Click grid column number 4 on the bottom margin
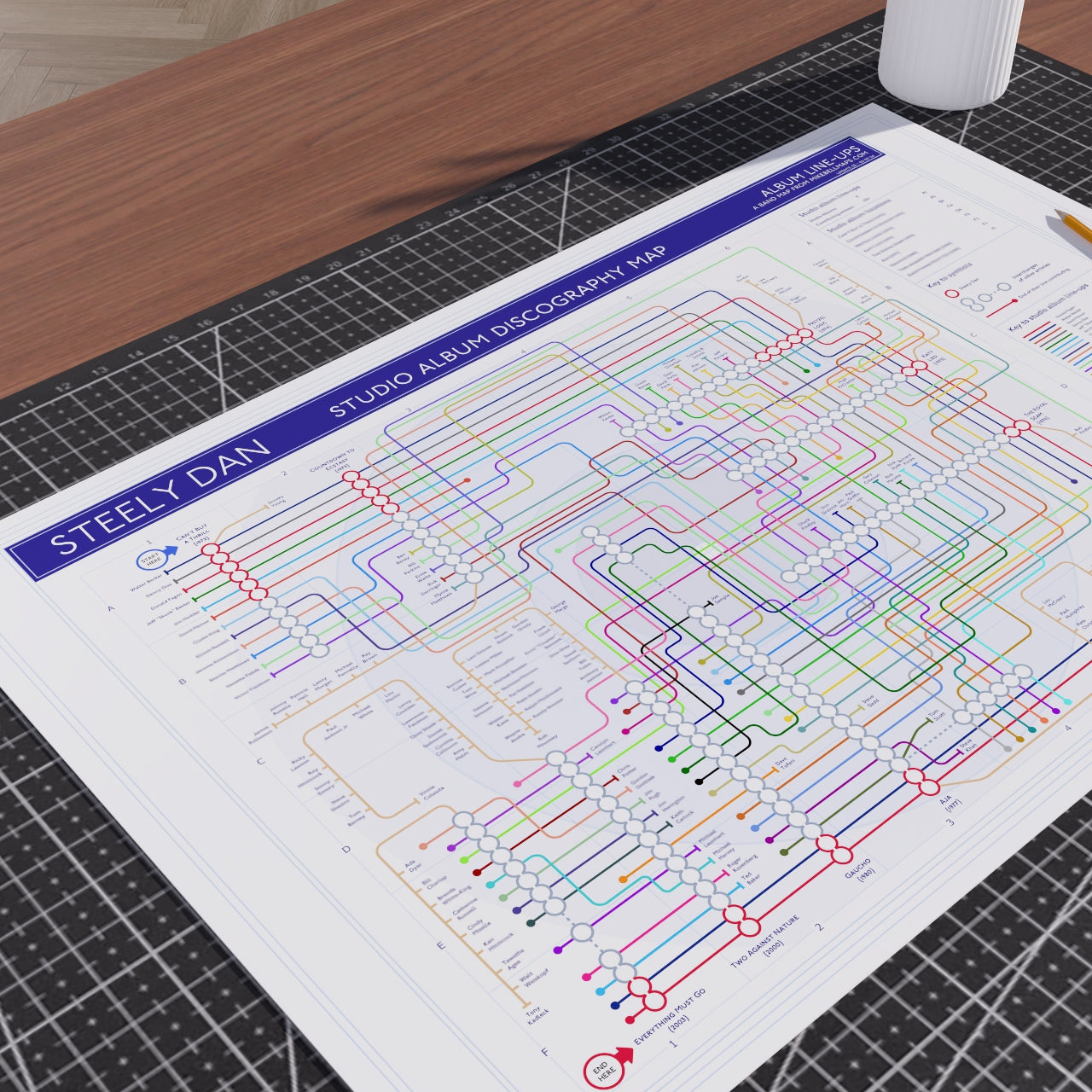Screen dimensions: 1092x1092 pos(1066,728)
